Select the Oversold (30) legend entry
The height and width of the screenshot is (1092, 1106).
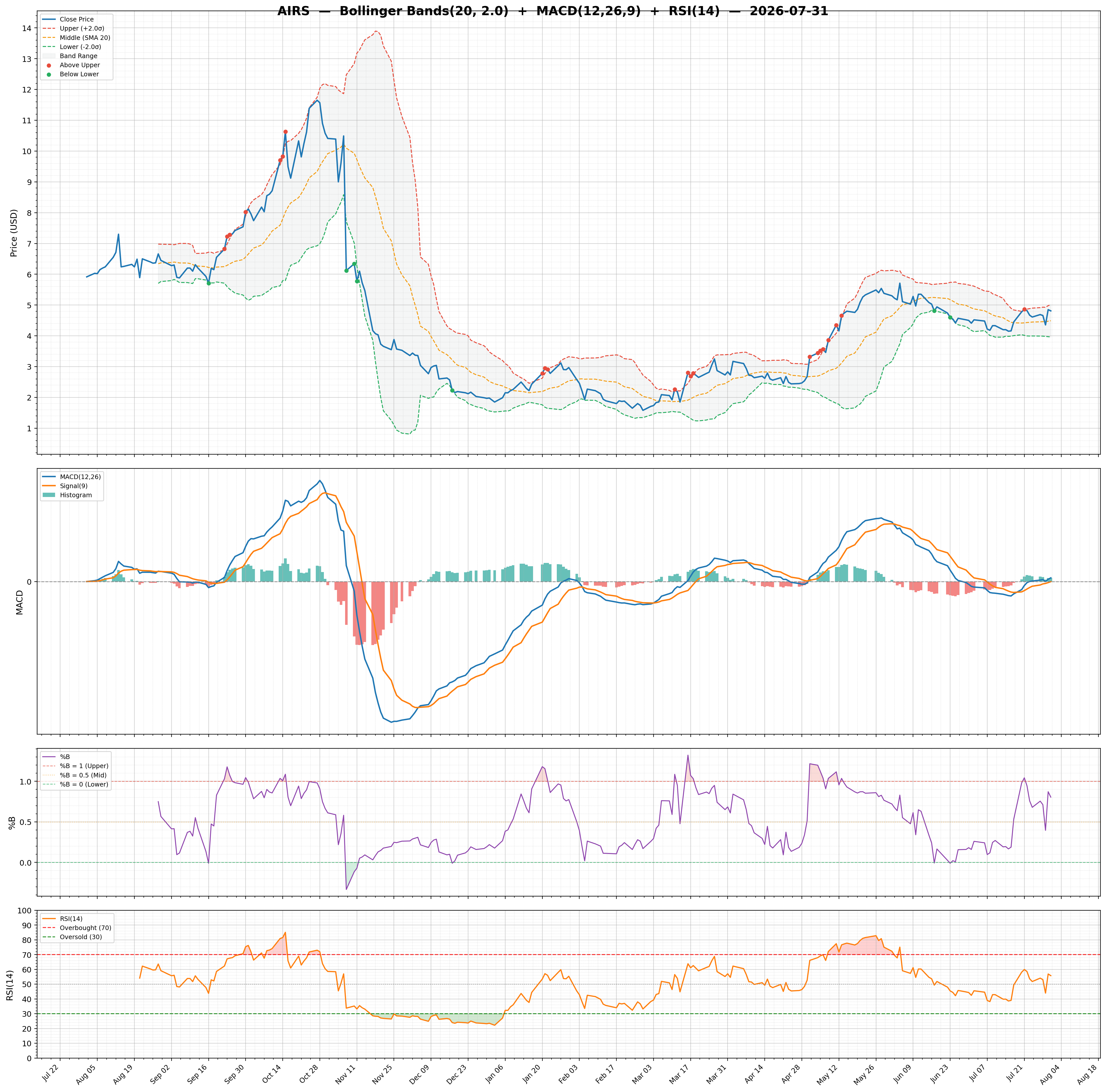click(x=72, y=937)
